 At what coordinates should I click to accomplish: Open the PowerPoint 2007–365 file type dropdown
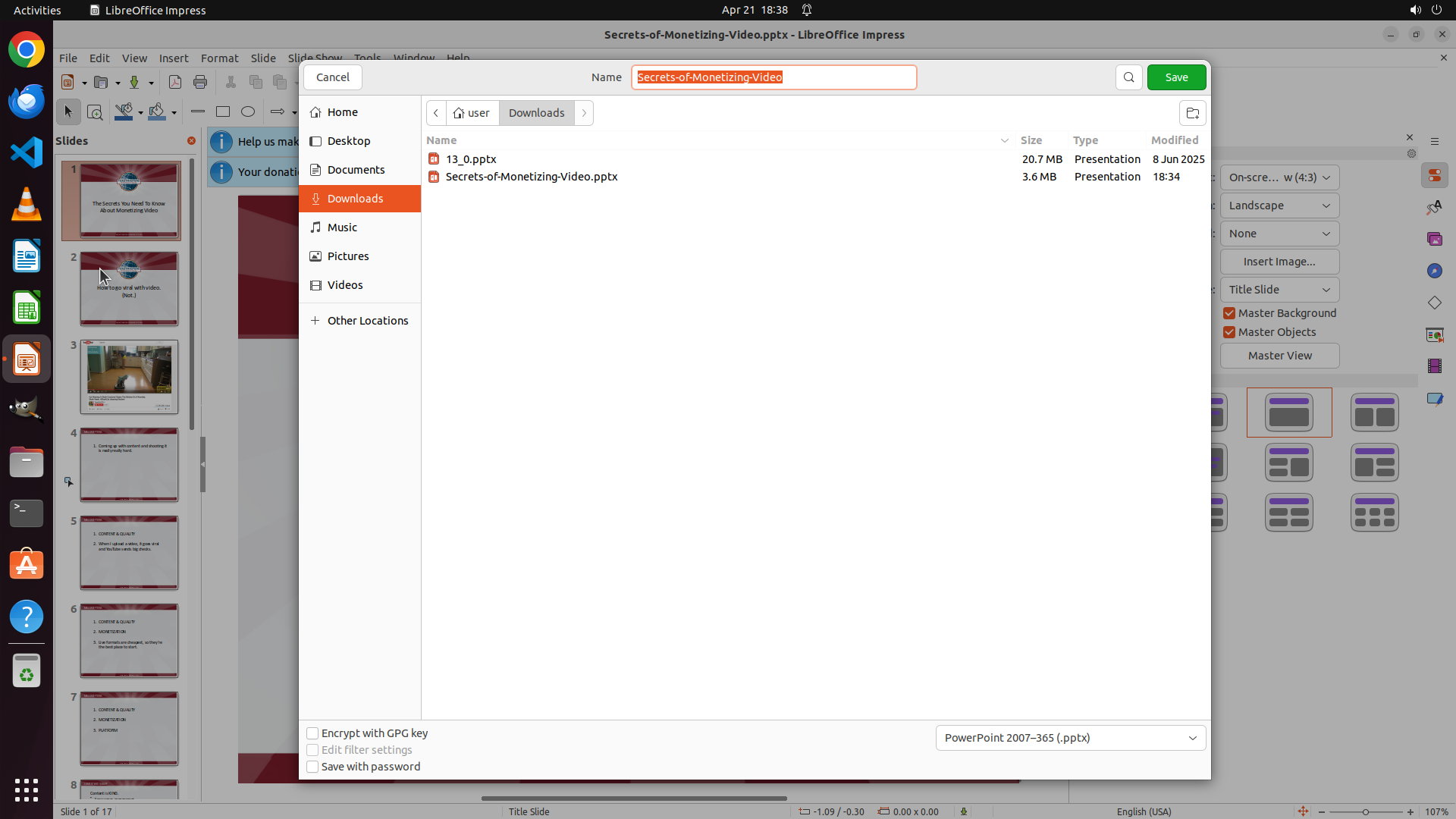click(x=1070, y=738)
